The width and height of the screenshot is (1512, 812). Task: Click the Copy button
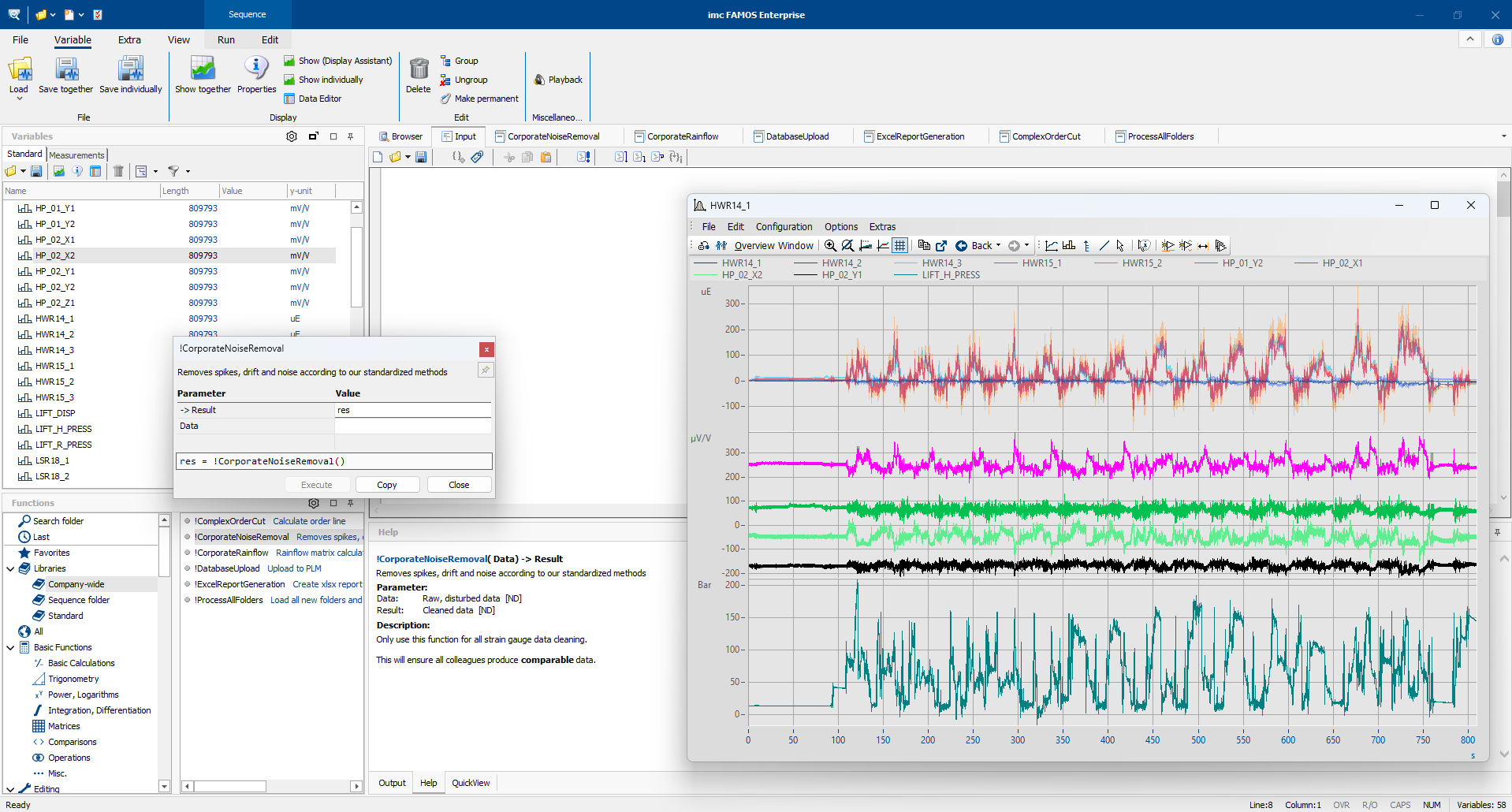(x=387, y=485)
